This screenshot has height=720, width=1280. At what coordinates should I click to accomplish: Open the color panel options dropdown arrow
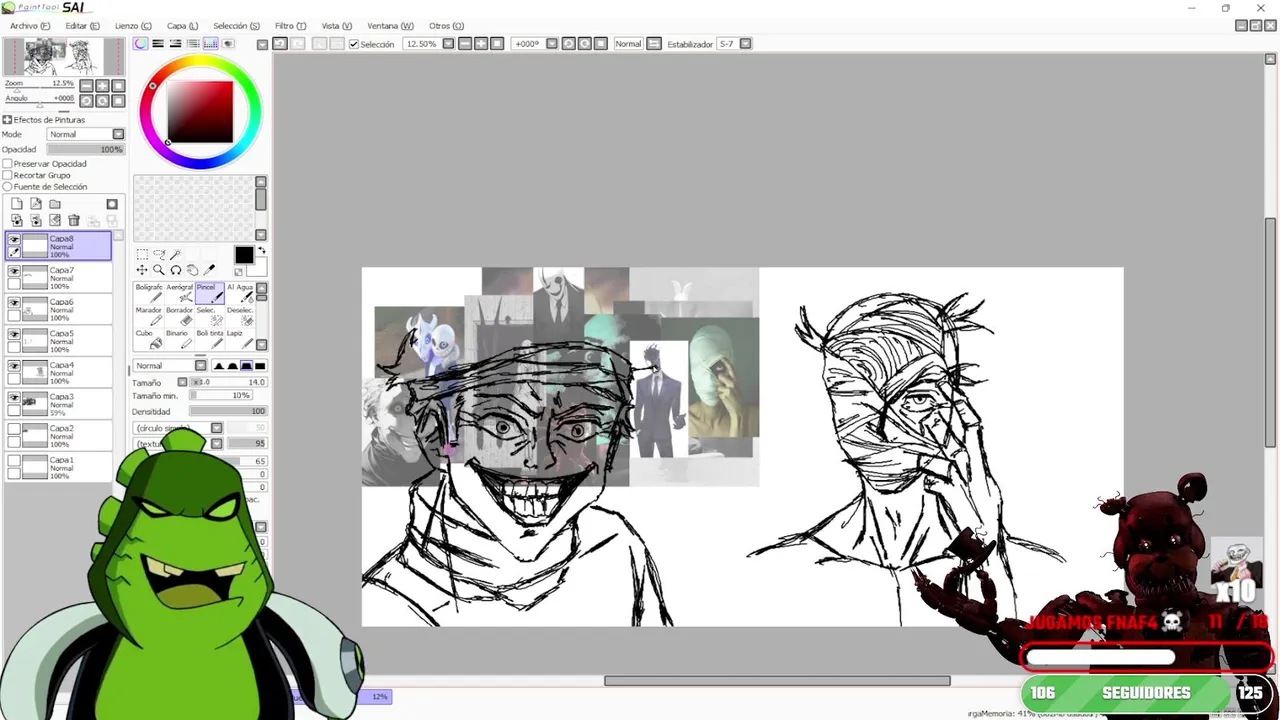262,44
